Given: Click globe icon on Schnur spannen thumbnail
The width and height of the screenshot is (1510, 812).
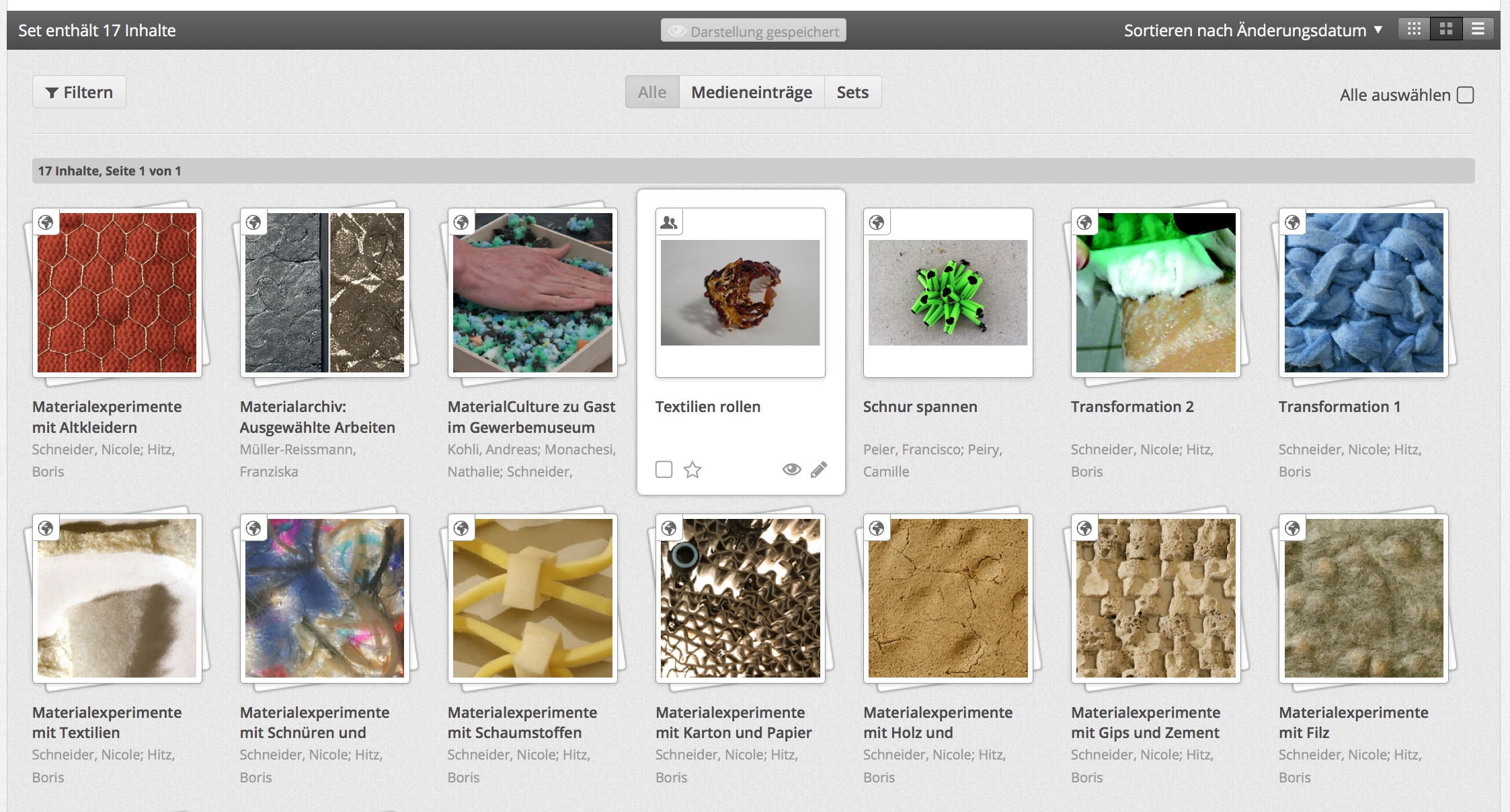Looking at the screenshot, I should (x=877, y=222).
